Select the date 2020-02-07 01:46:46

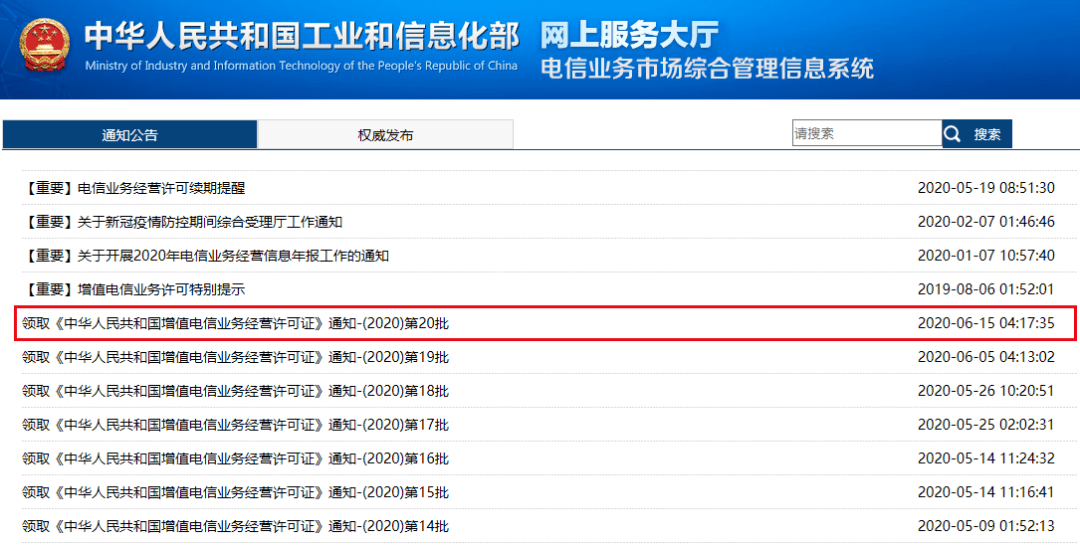pyautogui.click(x=986, y=222)
